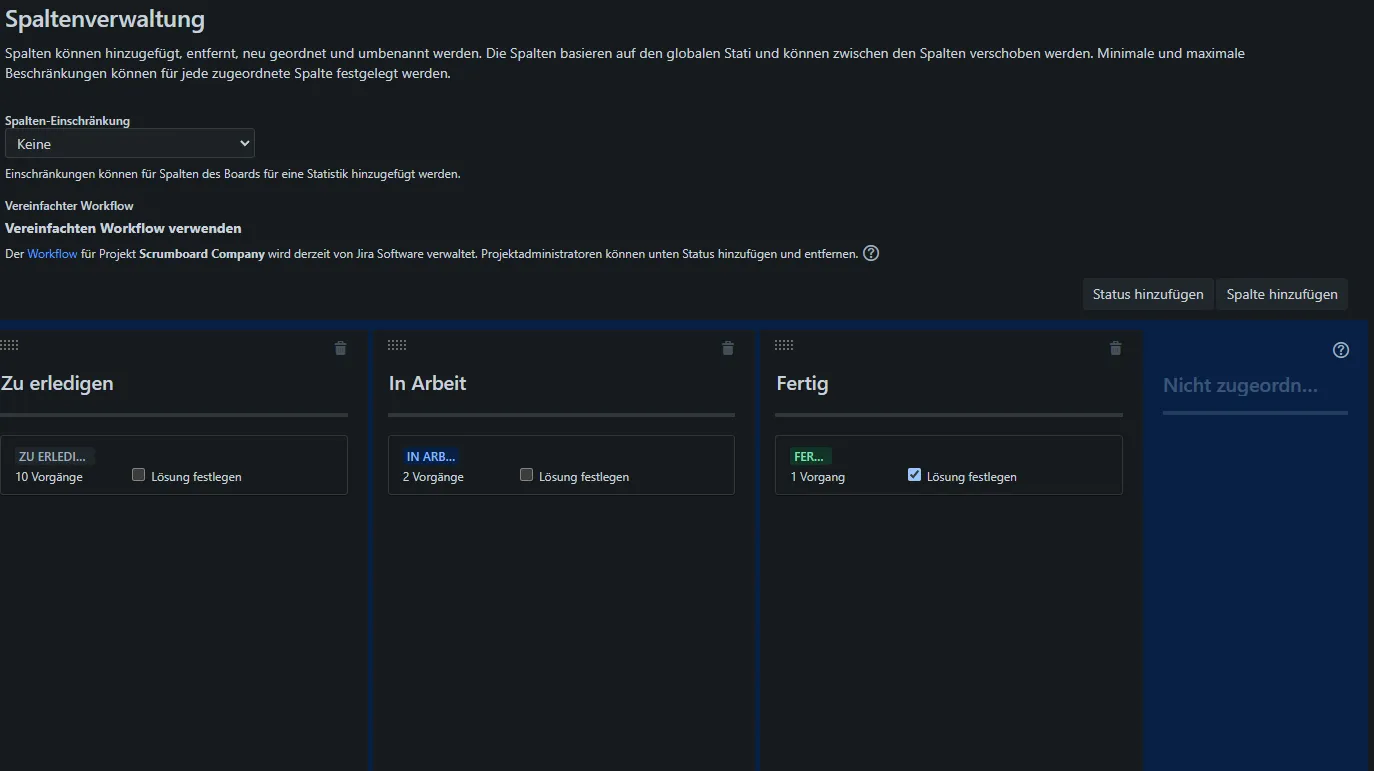1374x771 pixels.
Task: Select the IN ARBEIT status lozenge
Action: coord(431,456)
